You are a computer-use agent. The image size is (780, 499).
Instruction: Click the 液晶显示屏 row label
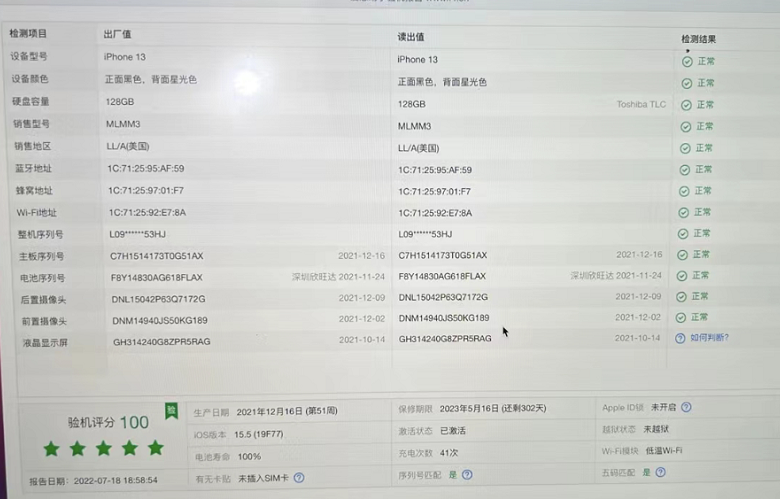45,343
